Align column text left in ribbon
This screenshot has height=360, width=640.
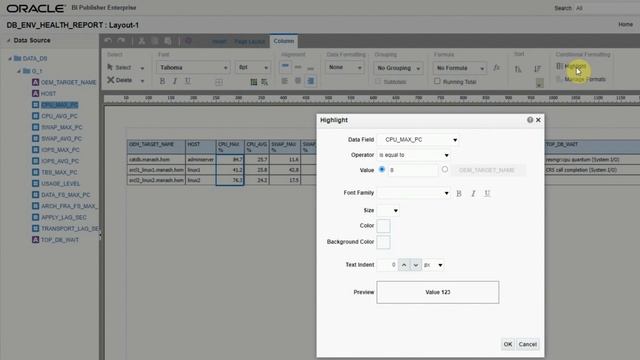click(285, 81)
